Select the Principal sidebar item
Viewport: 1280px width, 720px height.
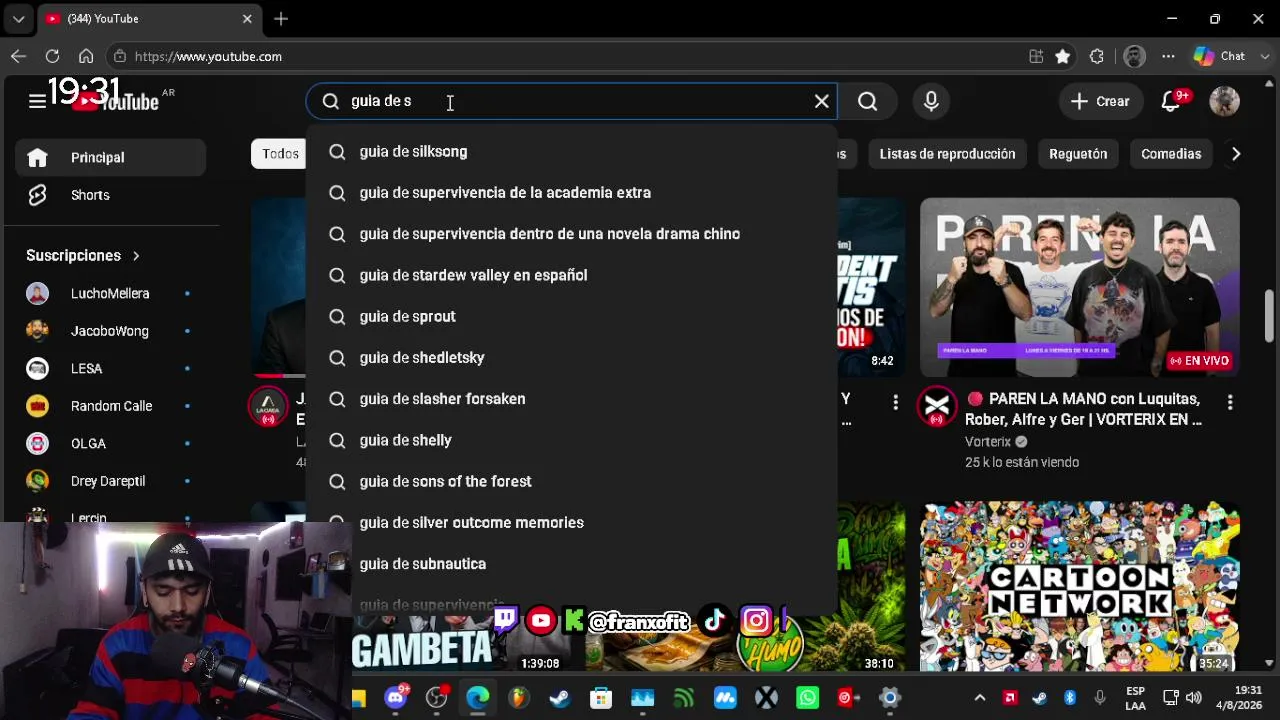pyautogui.click(x=110, y=158)
